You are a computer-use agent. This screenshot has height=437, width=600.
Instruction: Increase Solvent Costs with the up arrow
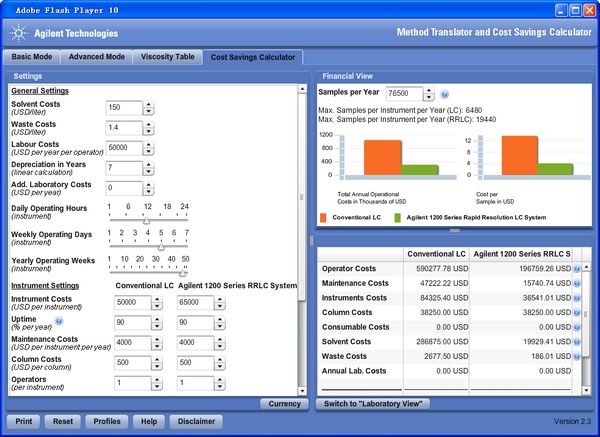148,104
